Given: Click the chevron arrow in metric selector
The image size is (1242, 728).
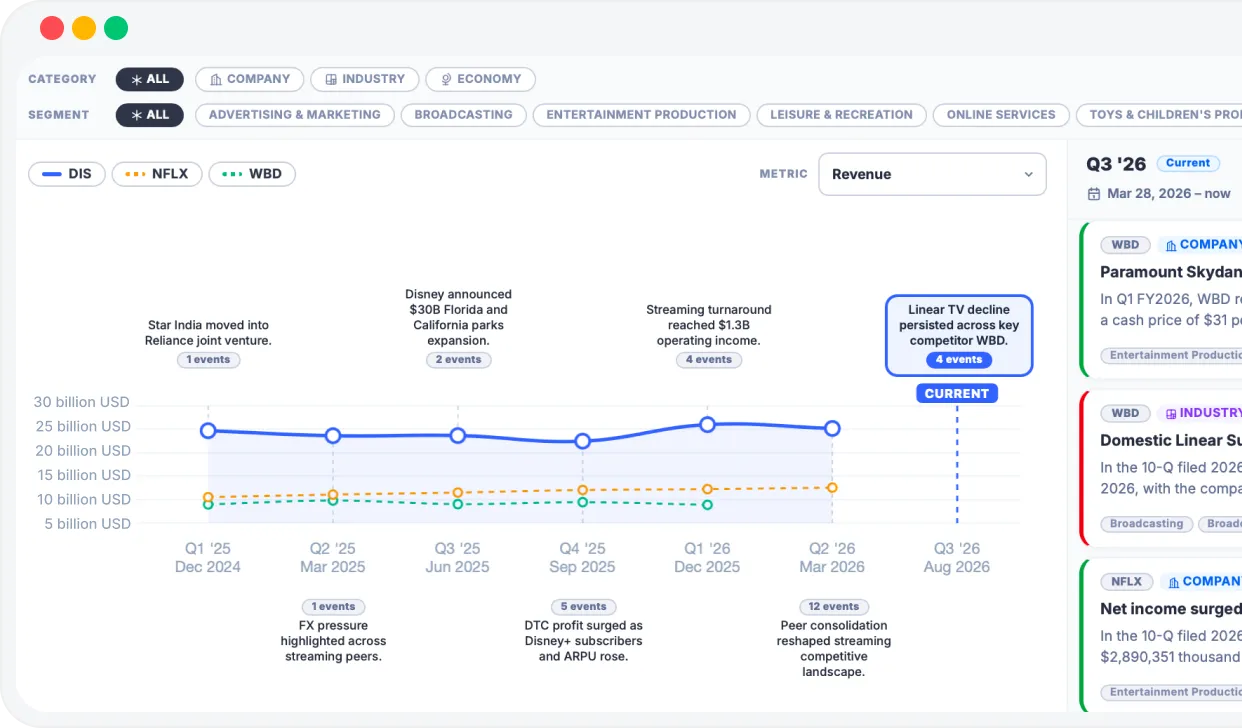Looking at the screenshot, I should coord(1028,175).
